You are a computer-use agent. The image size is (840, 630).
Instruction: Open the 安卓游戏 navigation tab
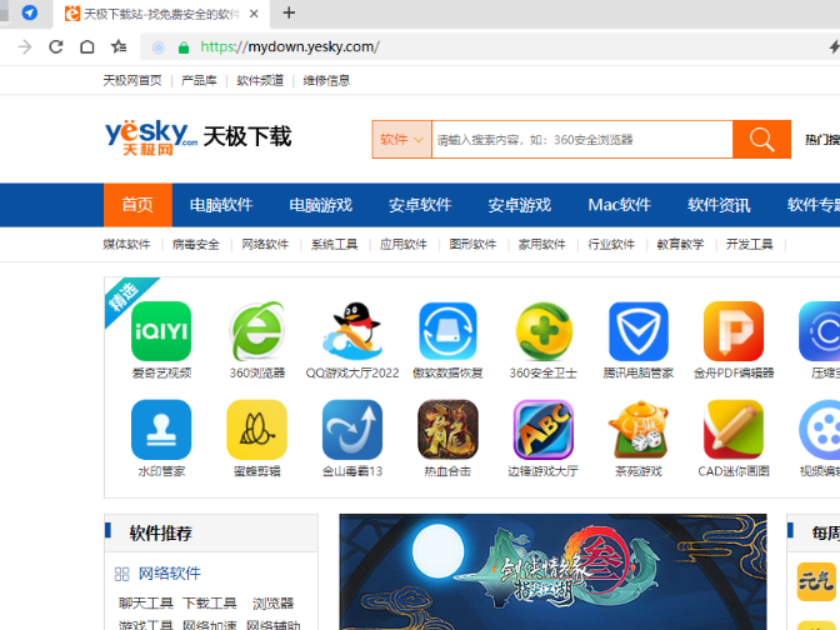pyautogui.click(x=520, y=205)
